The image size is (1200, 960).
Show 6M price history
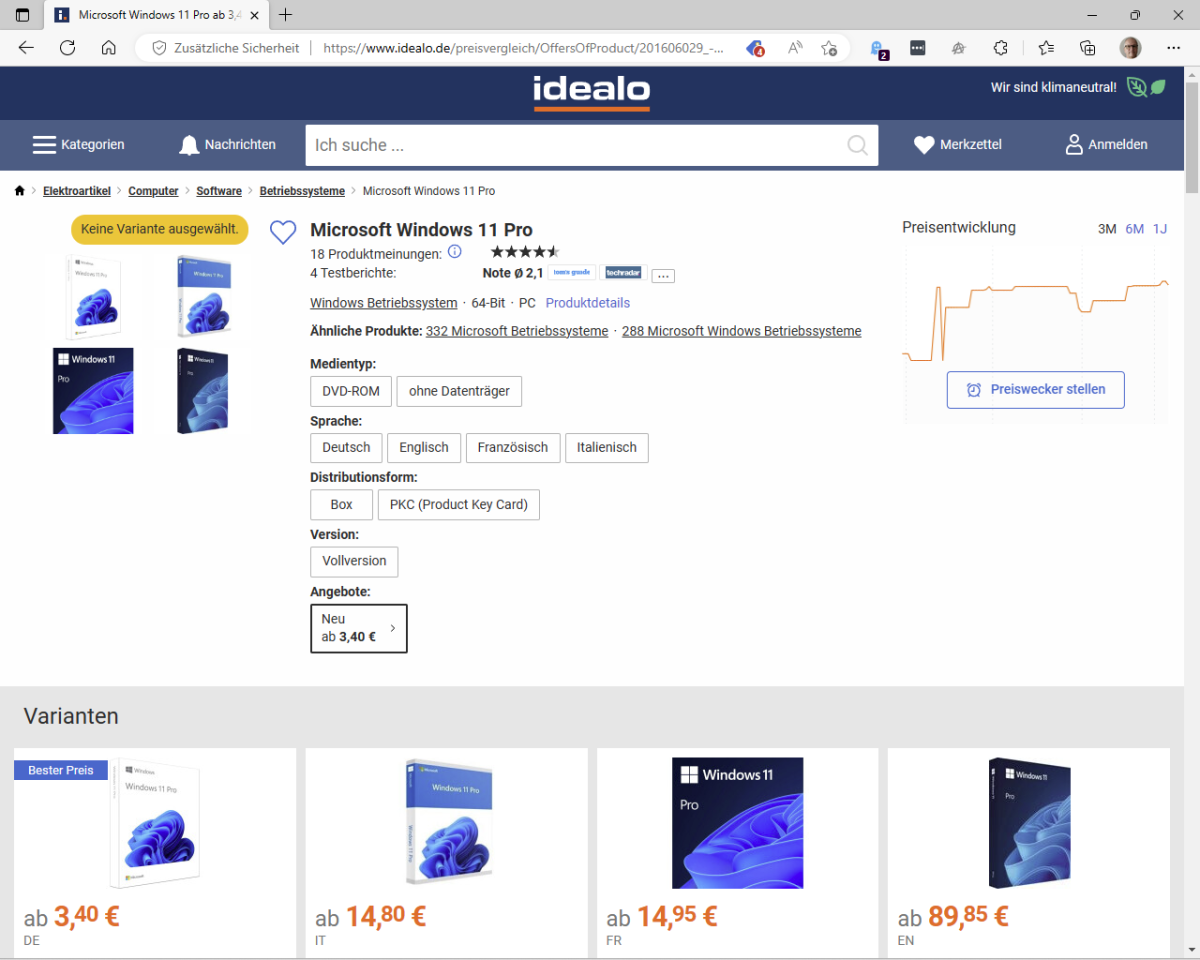point(1134,229)
